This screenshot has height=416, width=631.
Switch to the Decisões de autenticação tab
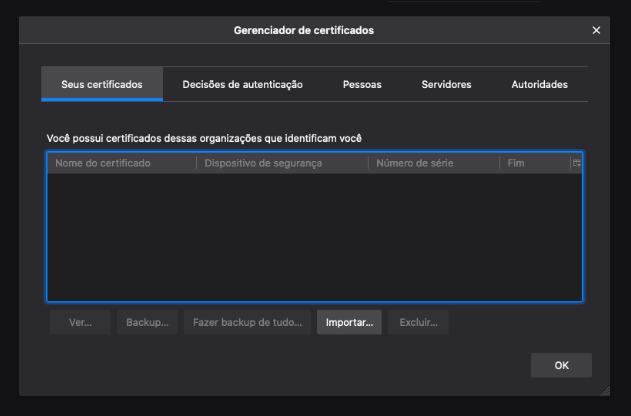click(242, 85)
